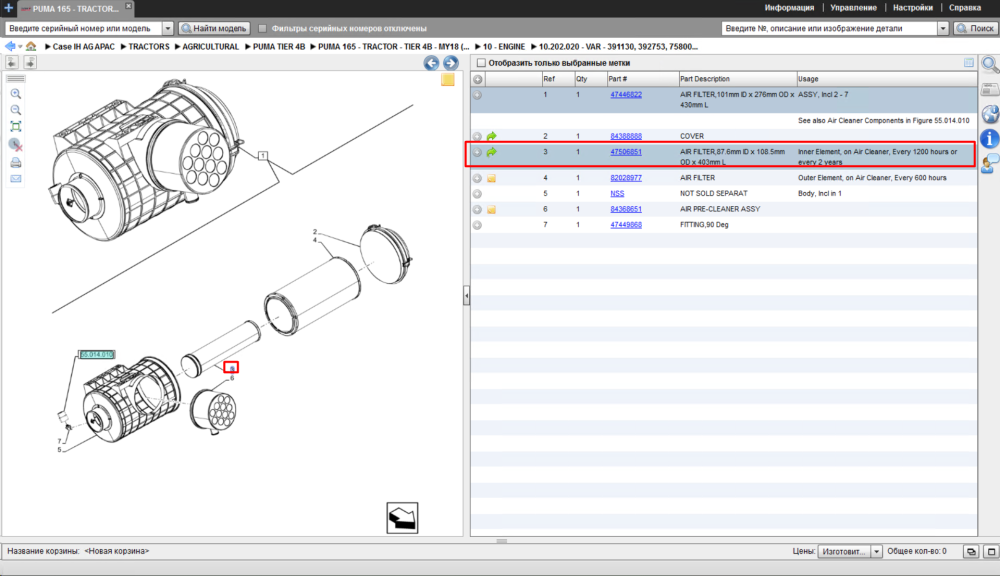Click 'PUMA TIER 4B' in breadcrumb

pos(279,47)
